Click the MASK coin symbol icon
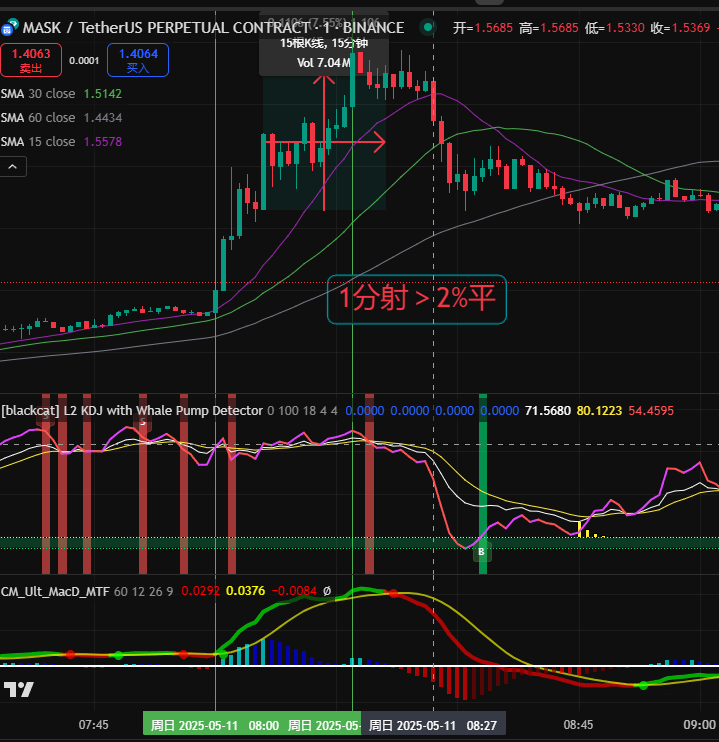The image size is (719, 742). (10, 27)
